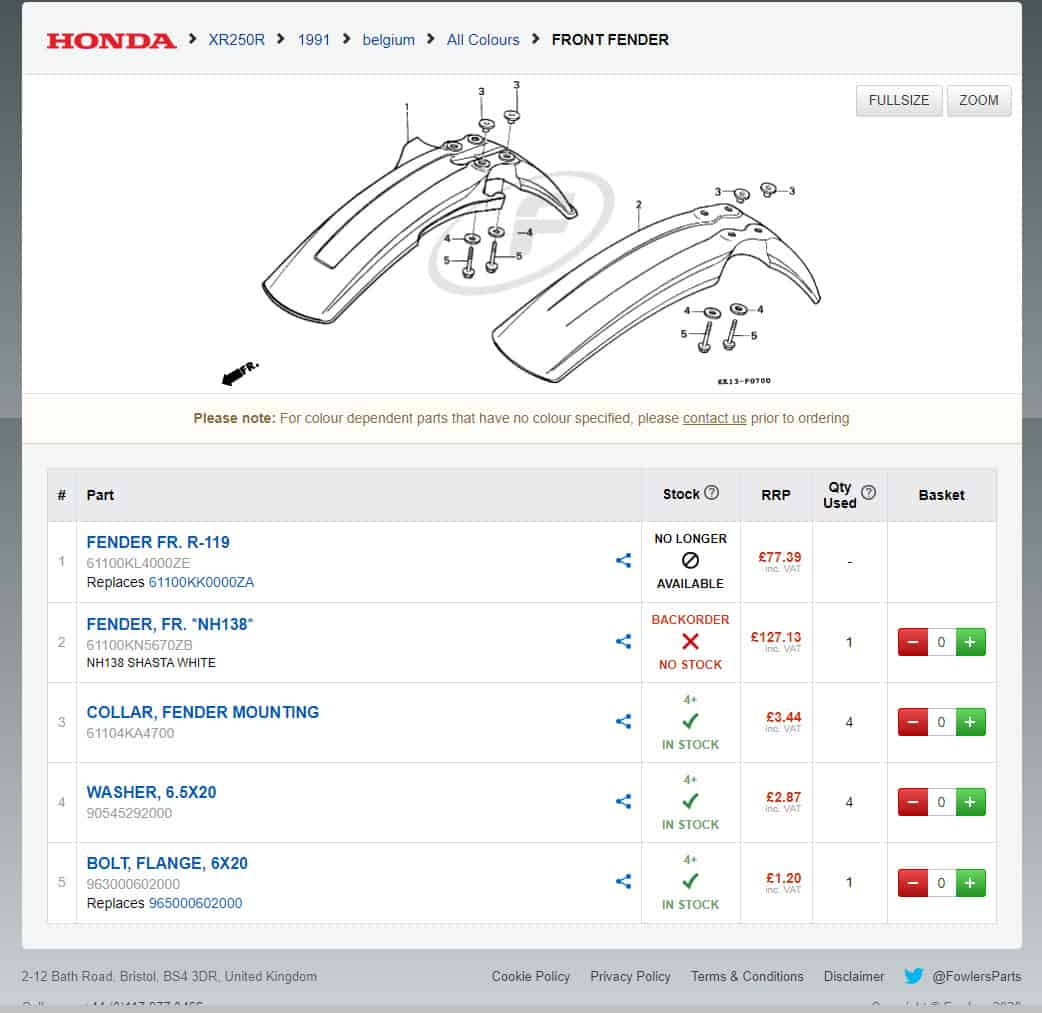Image resolution: width=1042 pixels, height=1013 pixels.
Task: Open replaced part 61100KK0000ZA link
Action: (201, 582)
